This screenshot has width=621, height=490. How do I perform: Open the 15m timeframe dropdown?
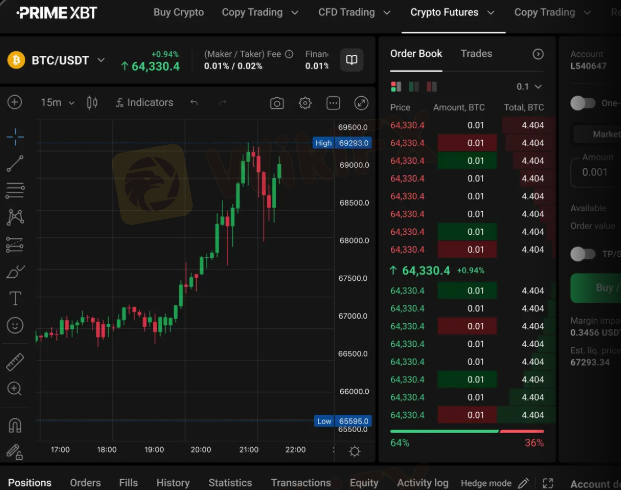[58, 103]
